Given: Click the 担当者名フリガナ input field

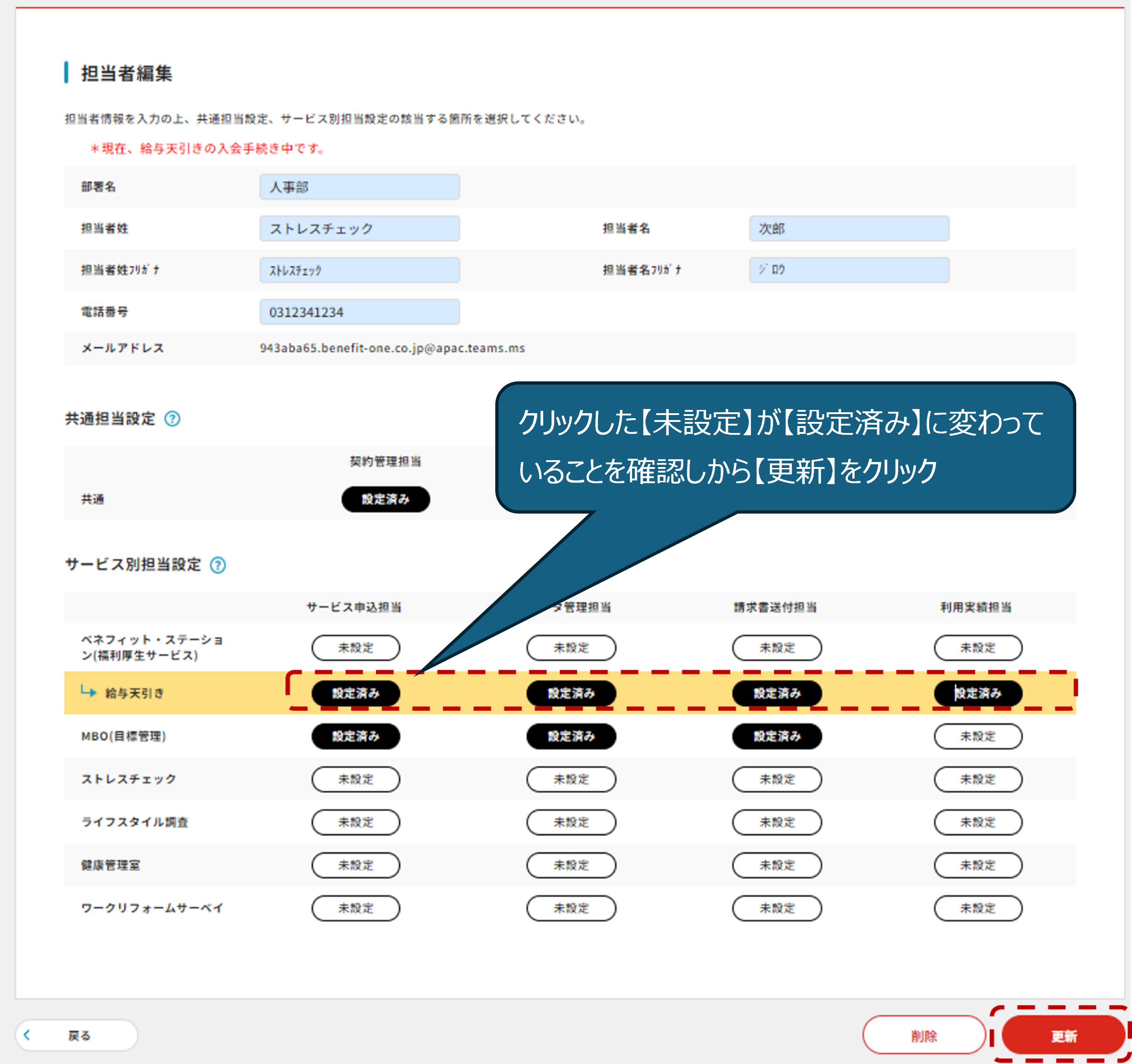Looking at the screenshot, I should tap(849, 270).
